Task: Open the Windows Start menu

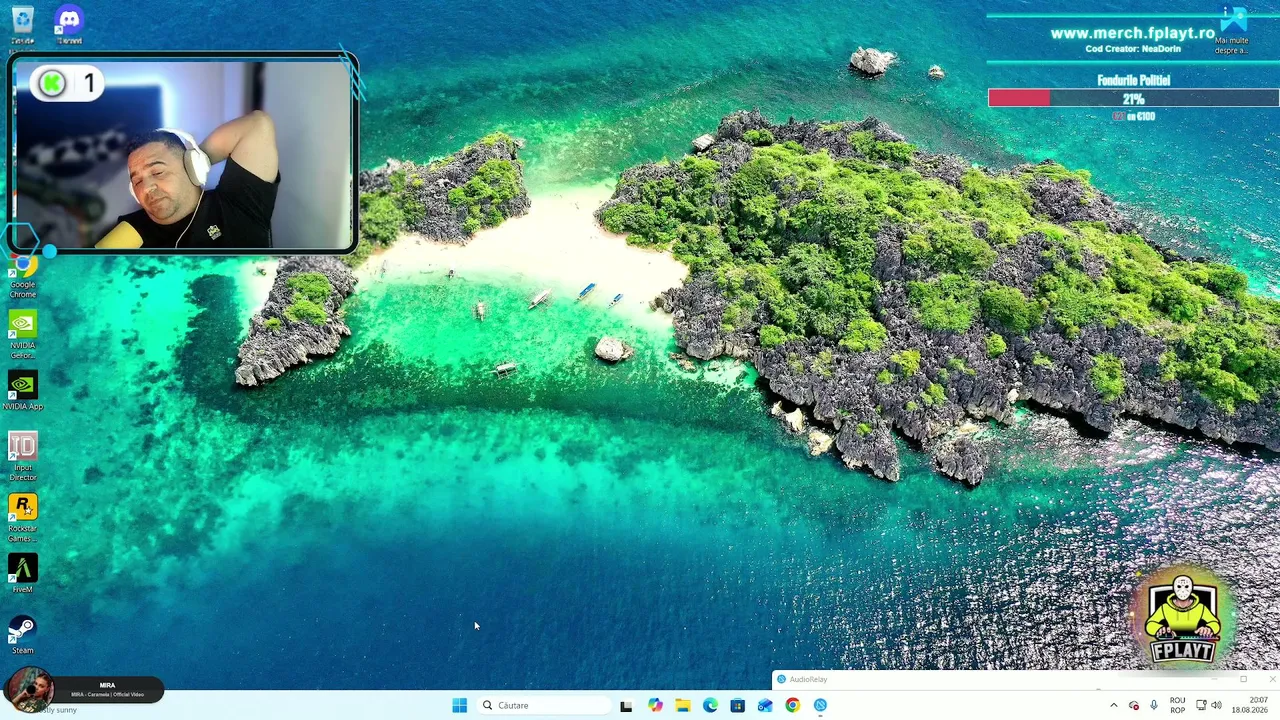Action: 459,705
